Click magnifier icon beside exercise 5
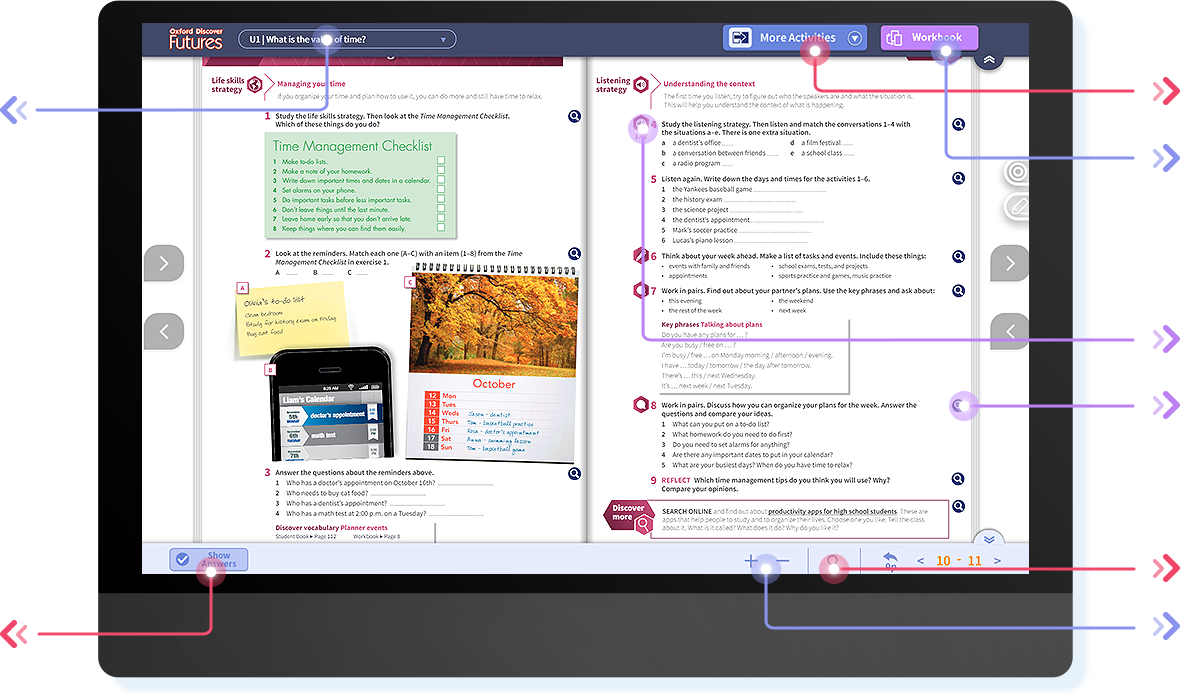Image resolution: width=1180 pixels, height=695 pixels. point(958,178)
